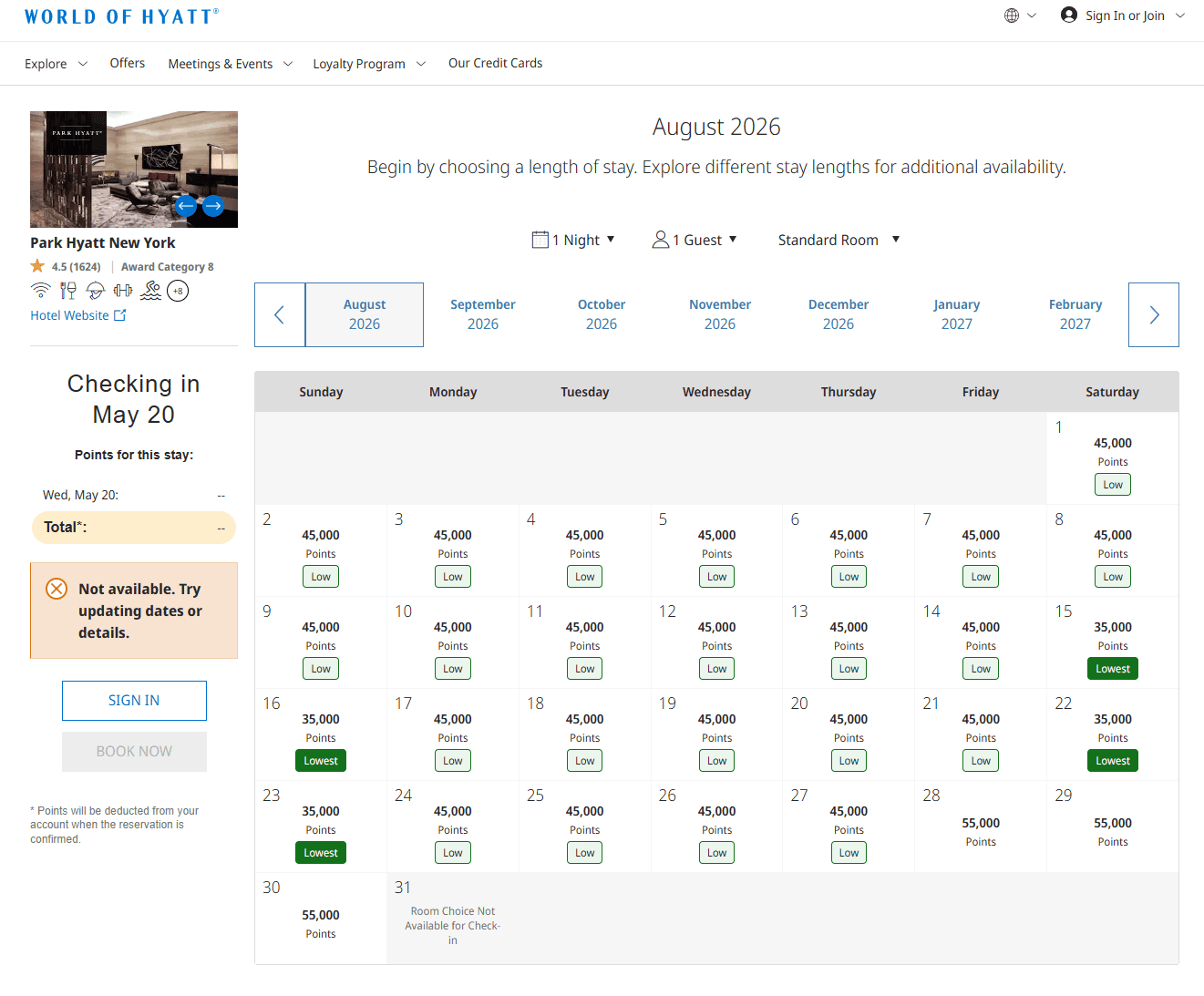Click the Sunday column header
This screenshot has height=996, width=1204.
coord(321,392)
